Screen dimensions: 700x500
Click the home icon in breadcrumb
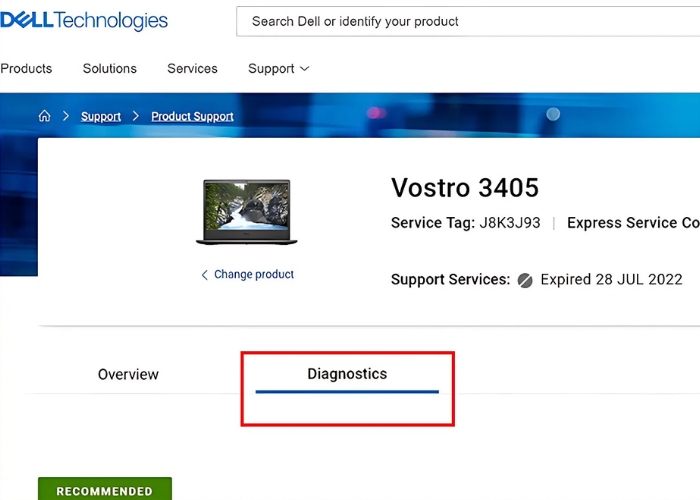pos(44,116)
